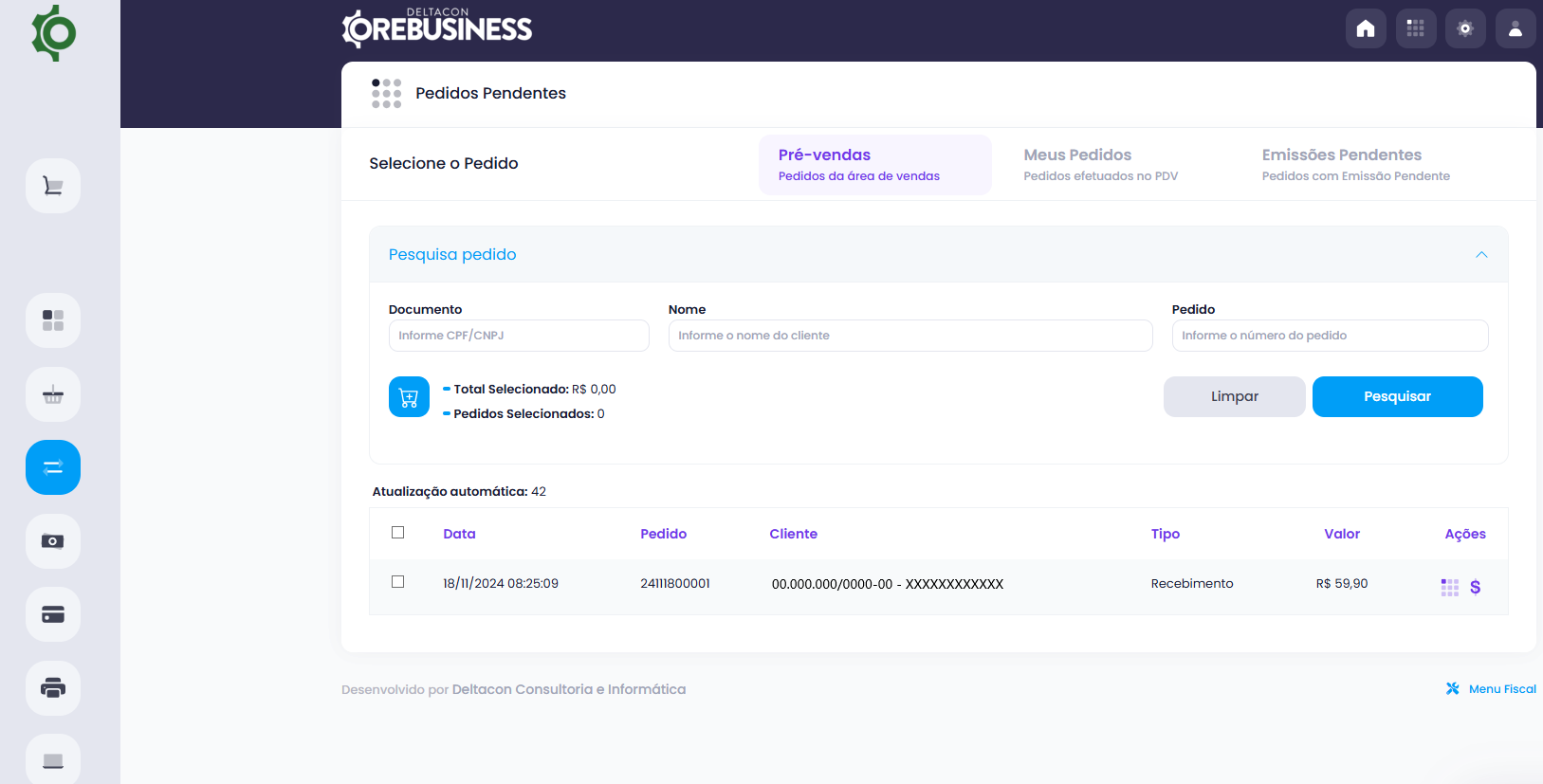The width and height of the screenshot is (1543, 784).
Task: Click order number 24111800001
Action: (x=675, y=584)
